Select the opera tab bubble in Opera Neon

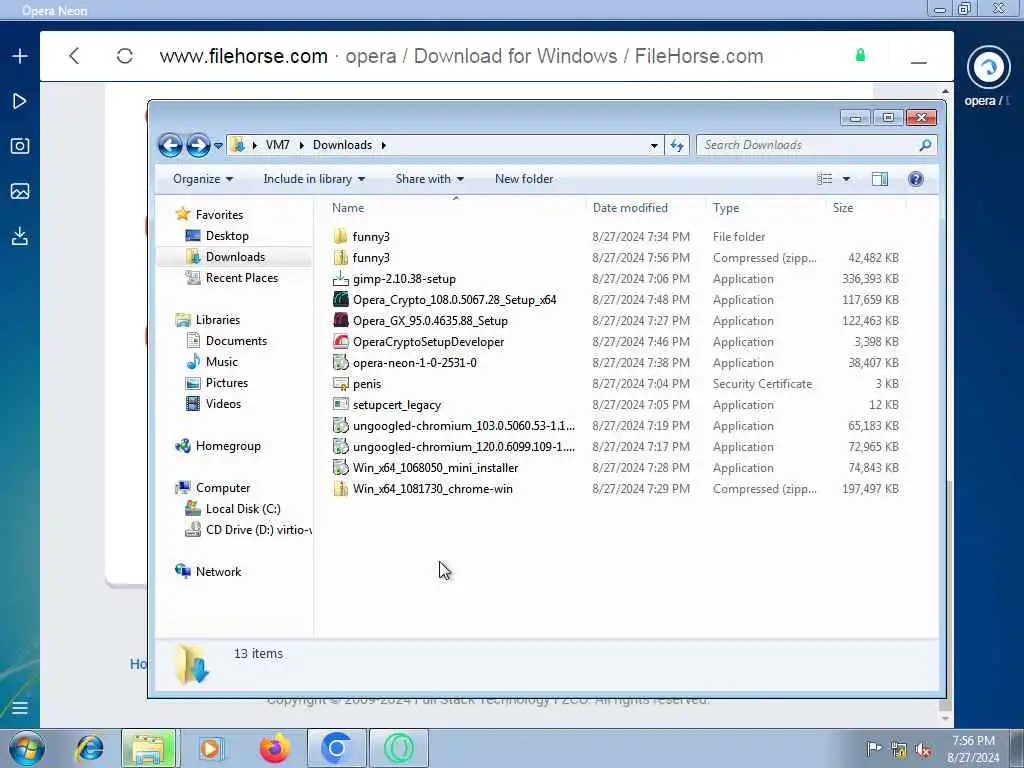pyautogui.click(x=988, y=67)
